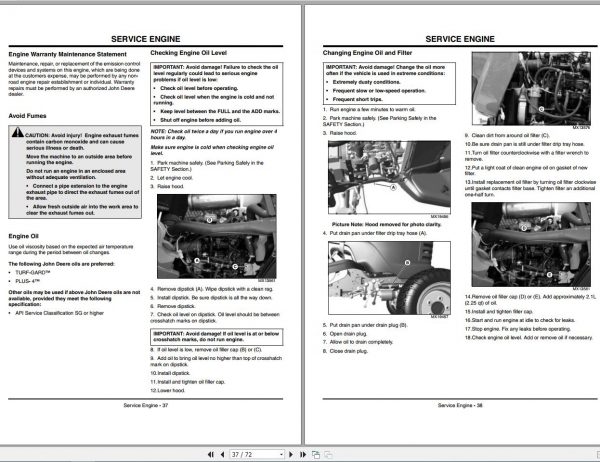Click the 'Service Engine - 38' footer
This screenshot has height=462, width=600.
pyautogui.click(x=460, y=405)
